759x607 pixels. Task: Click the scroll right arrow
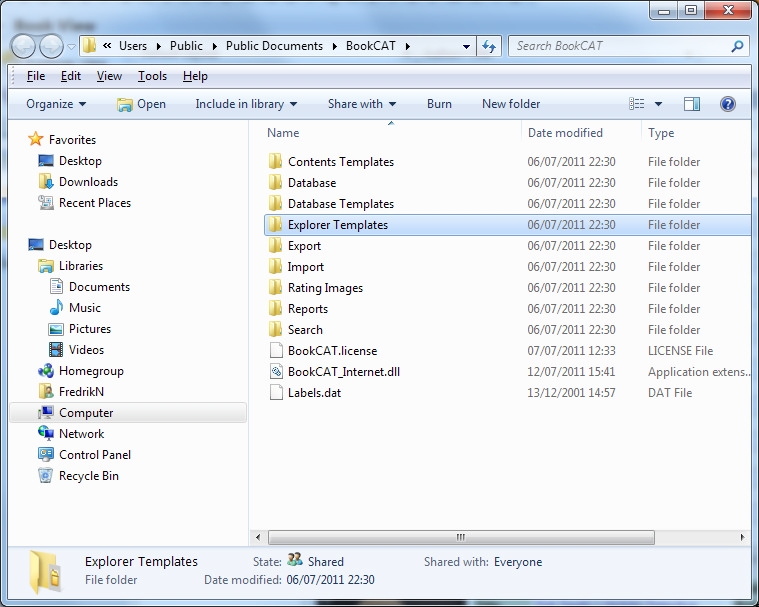(x=742, y=537)
